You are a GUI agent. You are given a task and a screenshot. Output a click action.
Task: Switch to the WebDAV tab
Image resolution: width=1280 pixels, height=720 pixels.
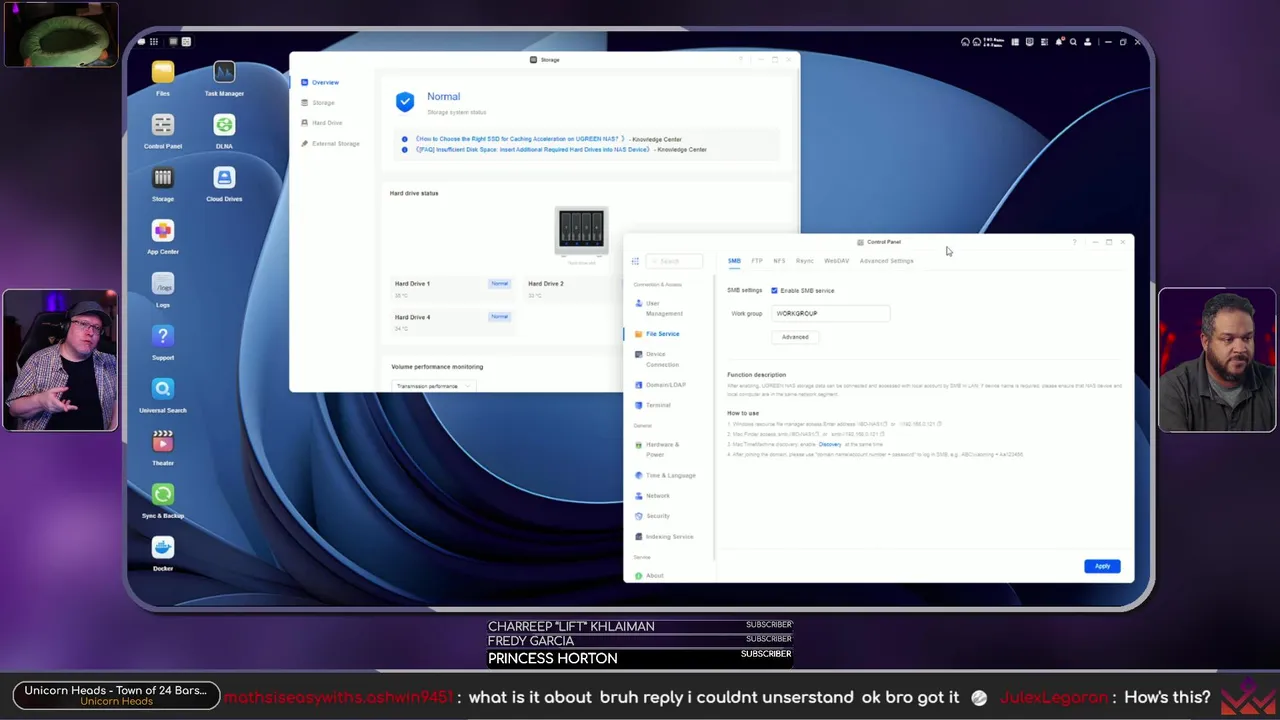coord(836,261)
